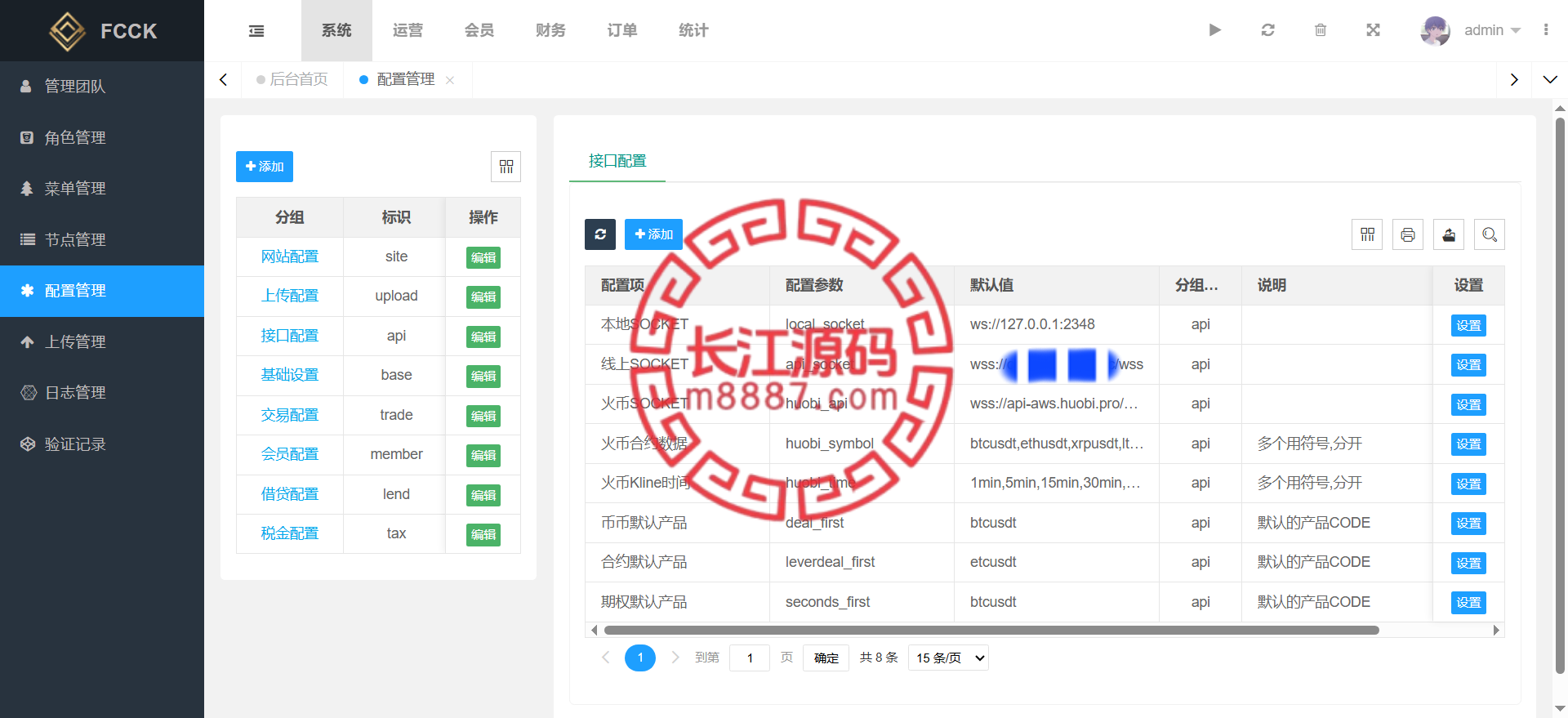This screenshot has width=1568, height=718.
Task: Click 添加 above the config table
Action: coord(653,234)
